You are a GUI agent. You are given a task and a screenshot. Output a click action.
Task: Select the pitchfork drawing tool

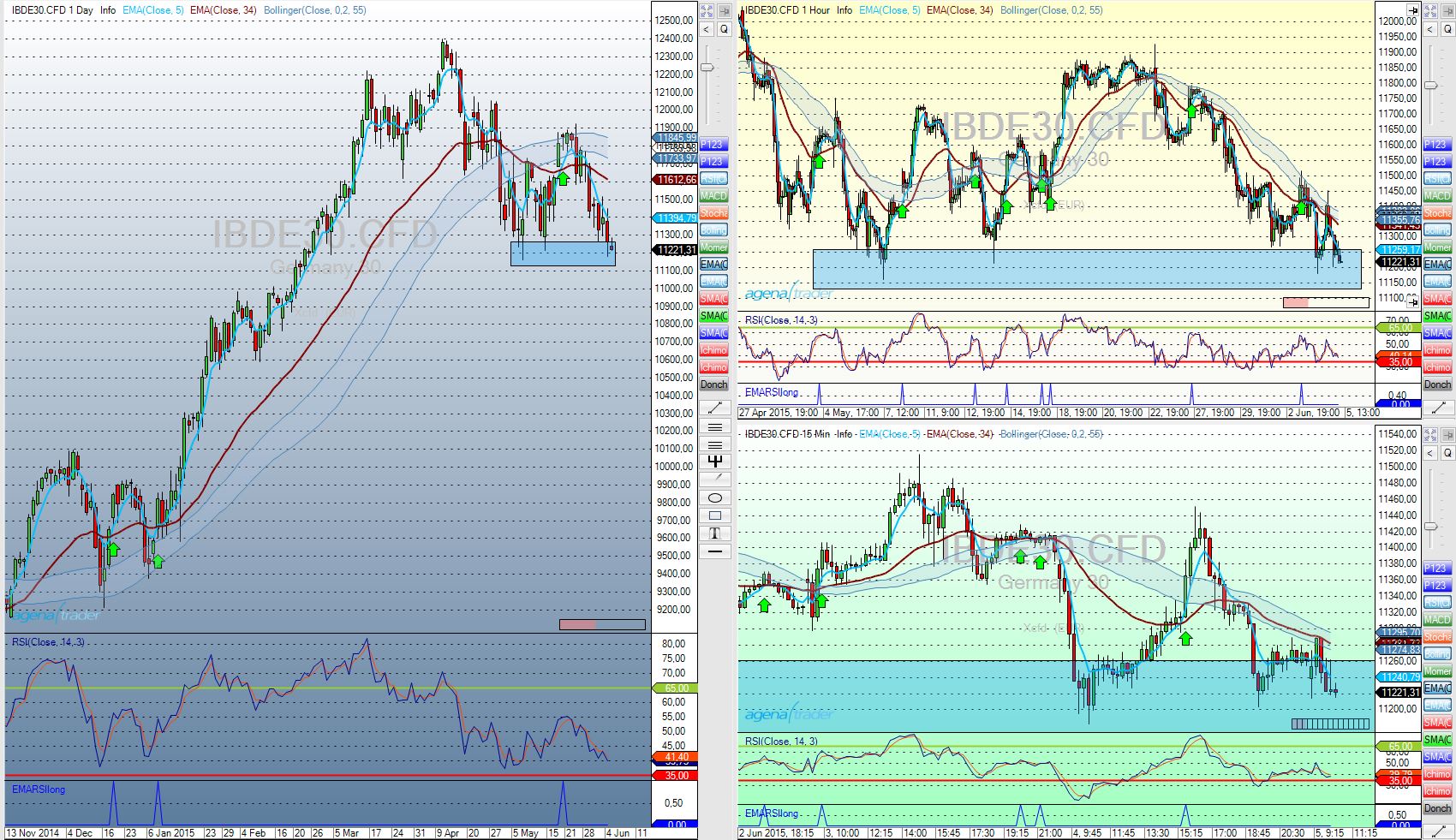714,462
